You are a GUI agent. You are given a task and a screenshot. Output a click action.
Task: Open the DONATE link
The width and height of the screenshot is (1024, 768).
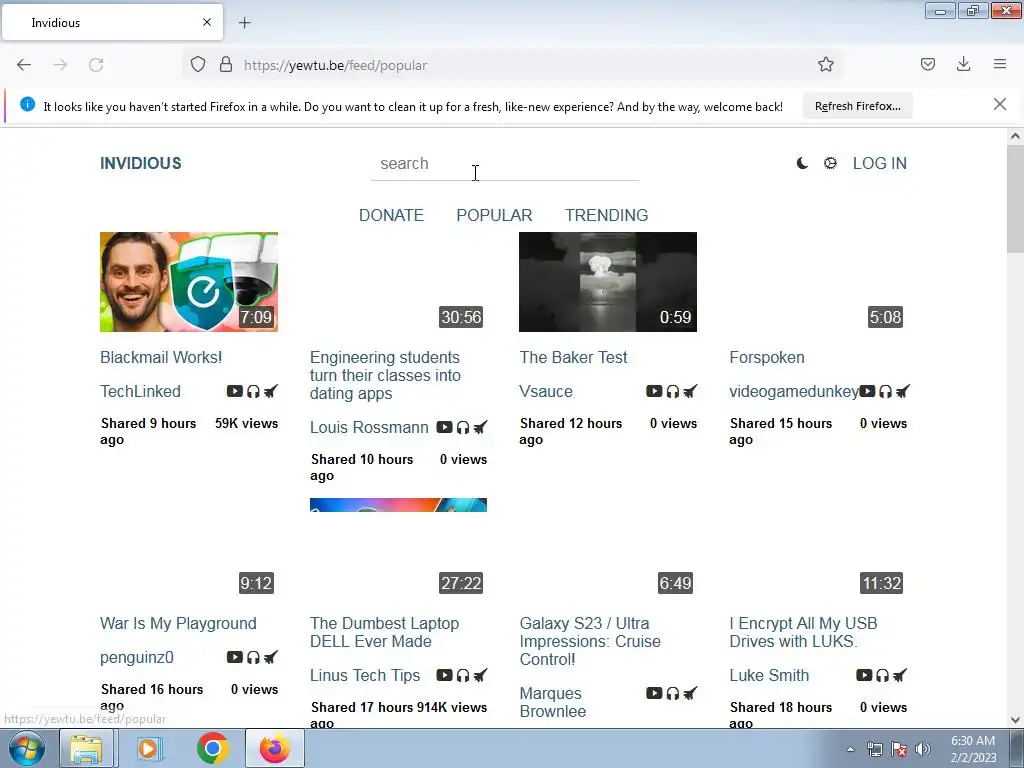[x=391, y=215]
